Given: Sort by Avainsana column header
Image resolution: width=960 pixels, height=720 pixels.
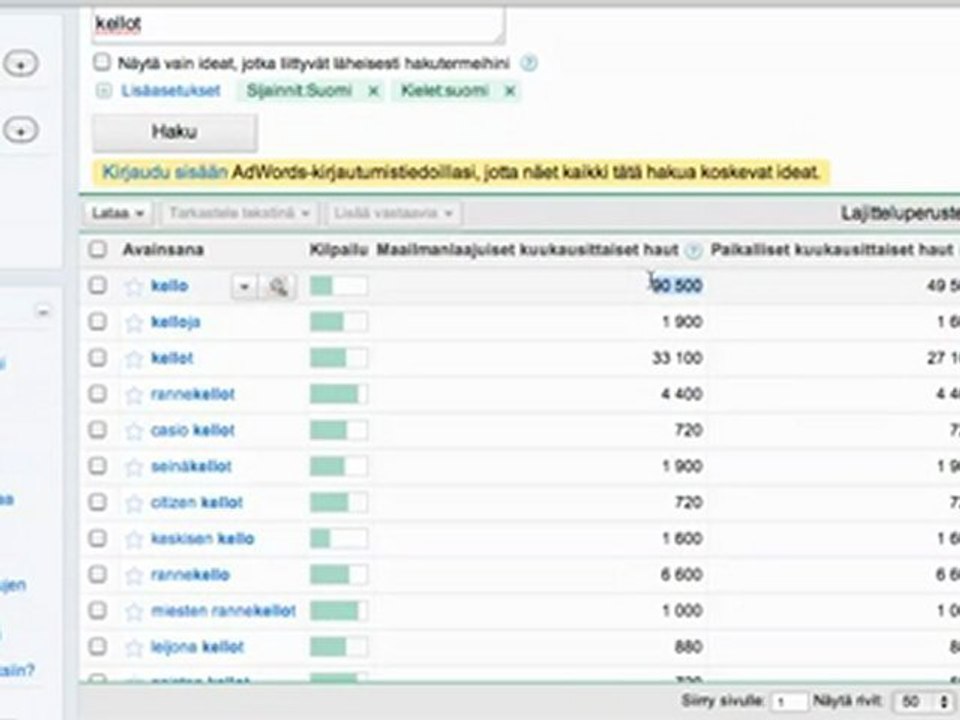Looking at the screenshot, I should (x=163, y=250).
